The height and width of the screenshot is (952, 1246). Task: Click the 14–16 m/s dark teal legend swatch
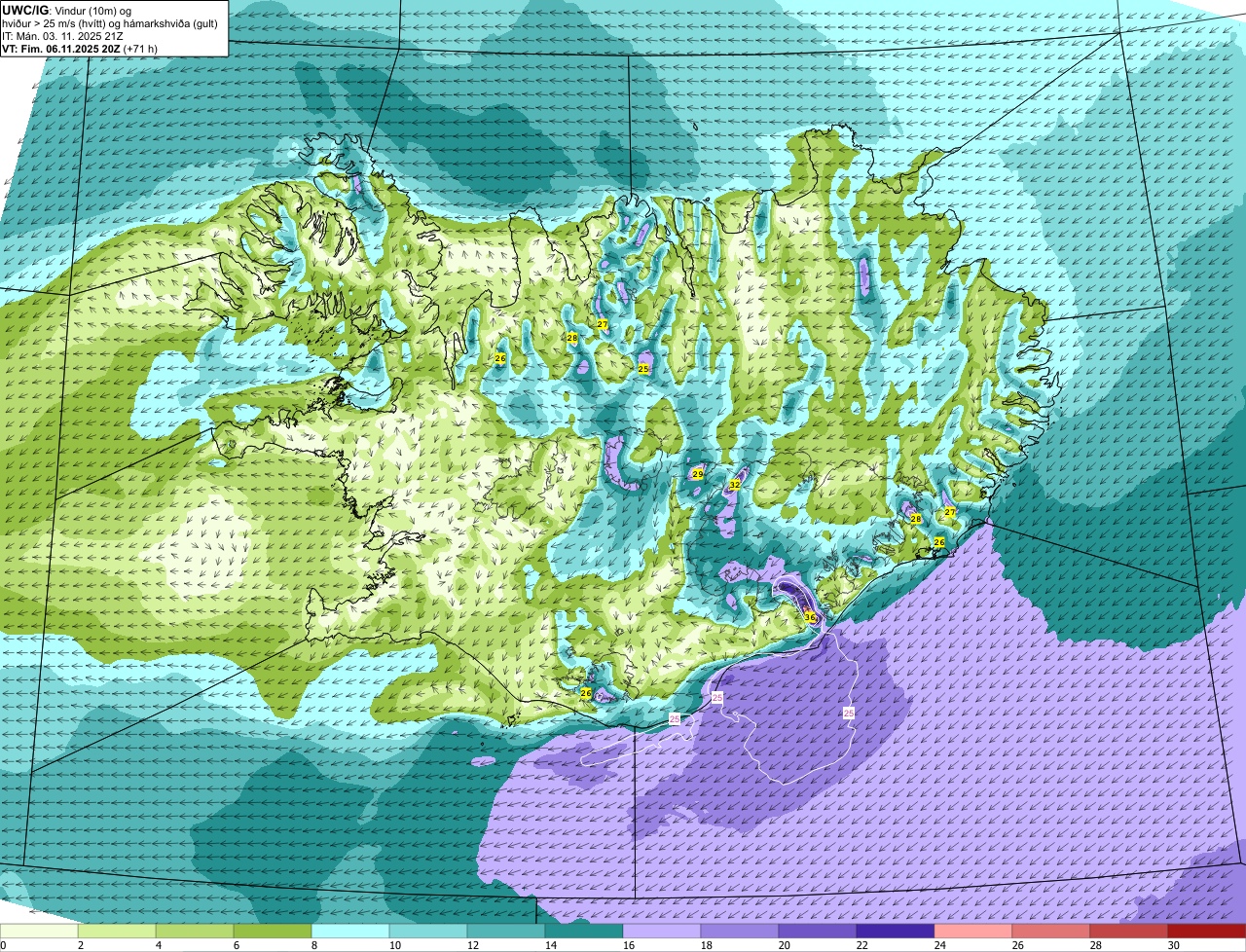(x=584, y=932)
